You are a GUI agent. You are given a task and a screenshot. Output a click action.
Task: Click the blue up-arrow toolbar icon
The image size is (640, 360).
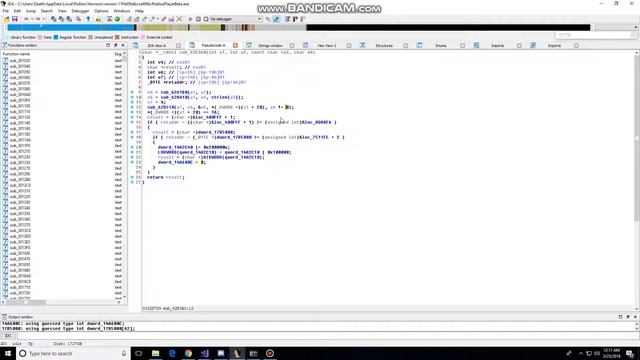88,19
